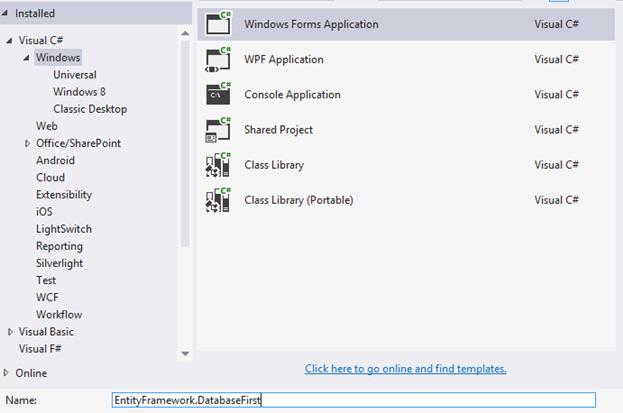The image size is (623, 413).
Task: Click the Shared Project template icon
Action: (218, 130)
